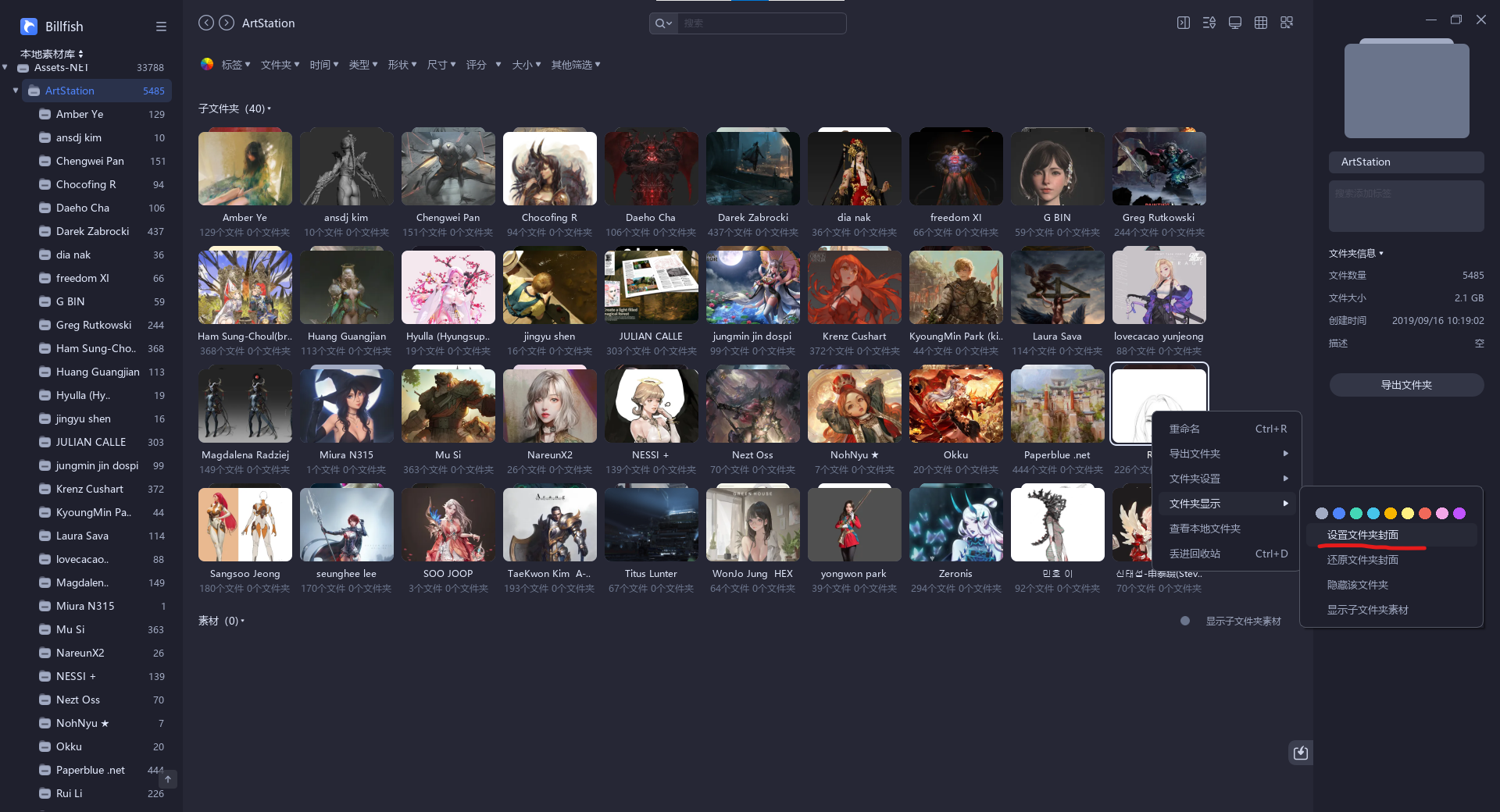Collapse the 素材 (0) section
The image size is (1500, 812).
point(221,621)
